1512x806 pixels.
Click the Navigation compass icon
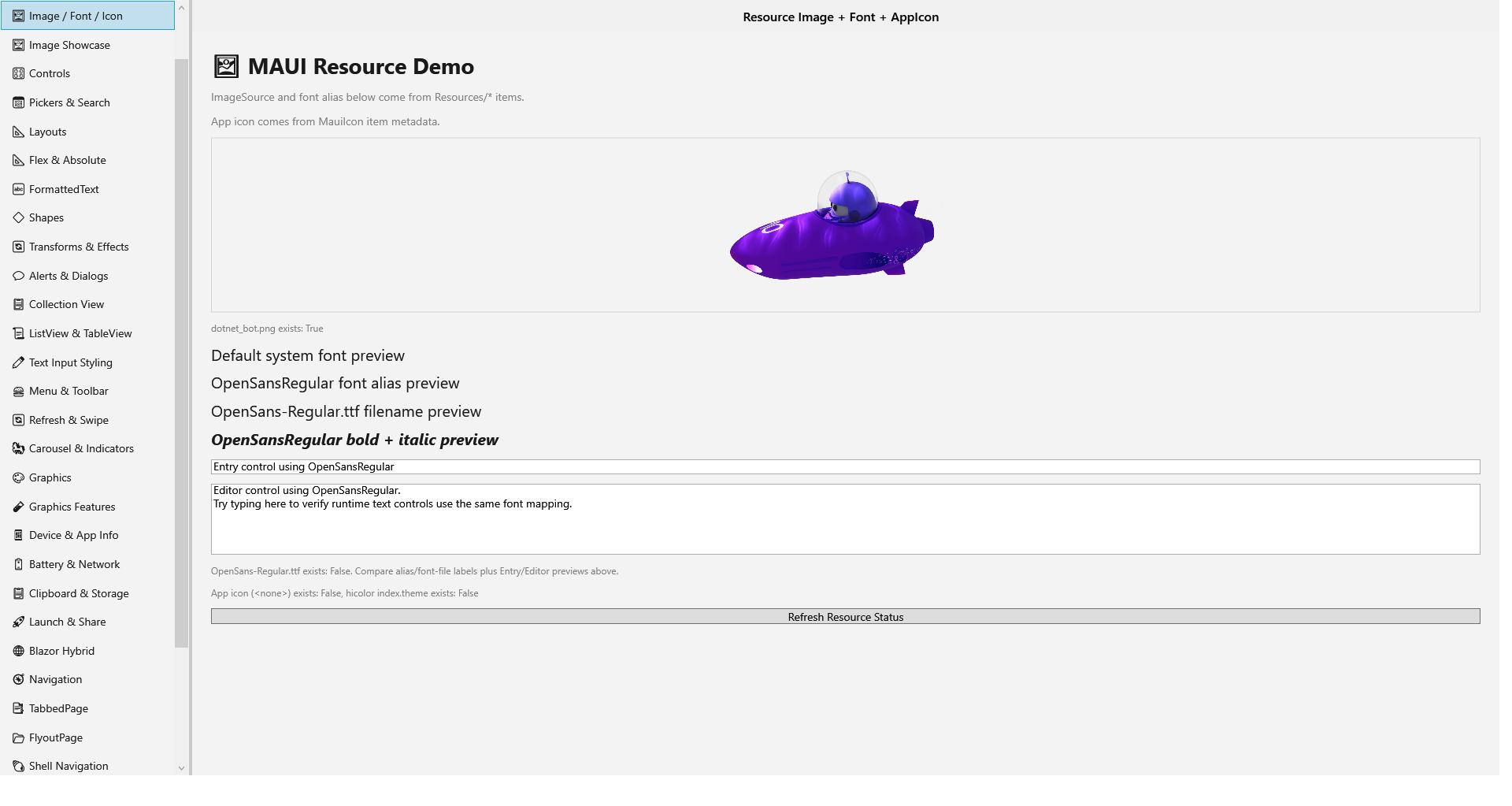(x=18, y=679)
